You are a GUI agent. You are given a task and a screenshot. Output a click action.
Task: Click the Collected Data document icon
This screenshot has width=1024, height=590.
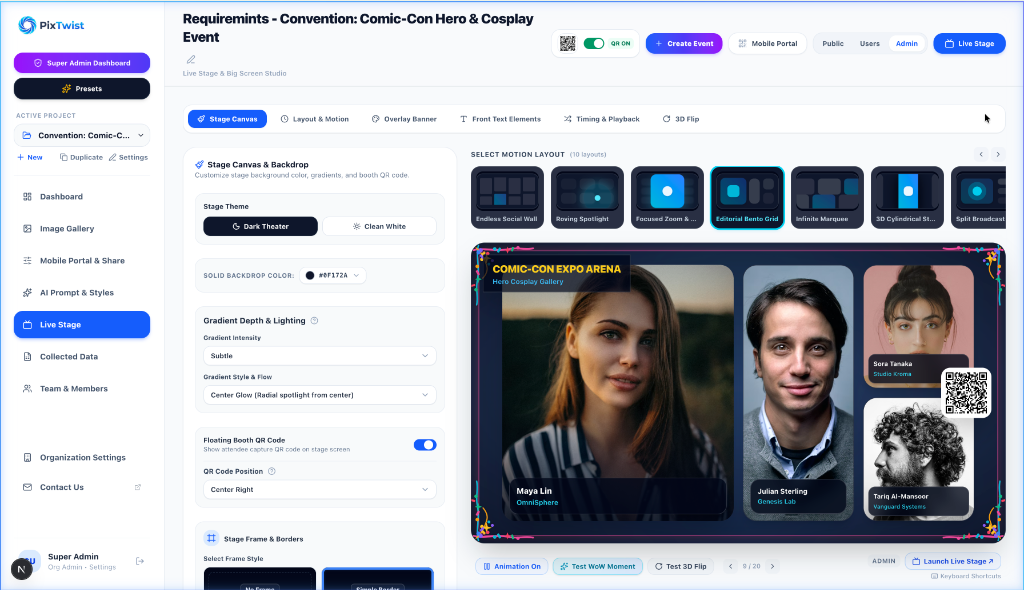(x=27, y=357)
